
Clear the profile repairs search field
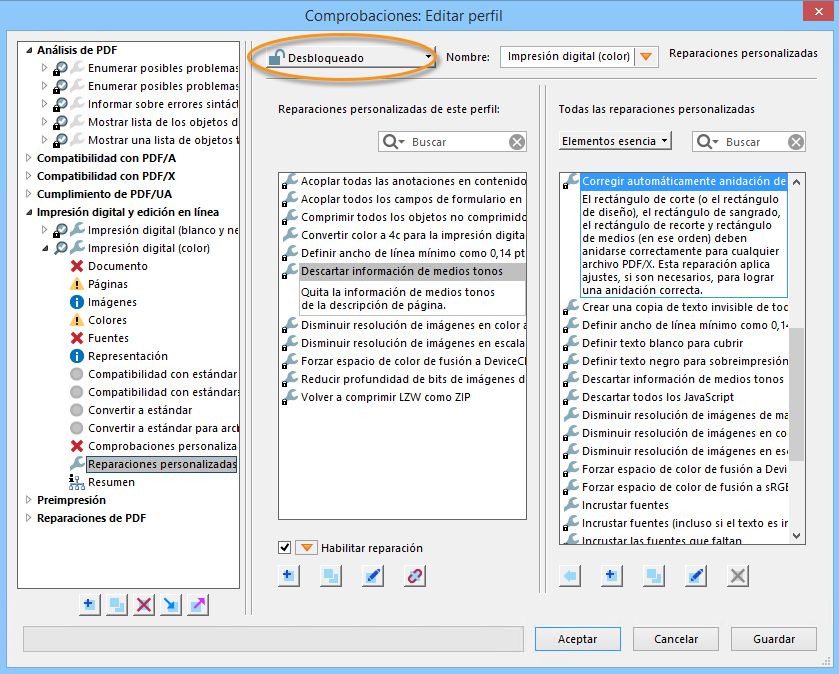coord(516,142)
